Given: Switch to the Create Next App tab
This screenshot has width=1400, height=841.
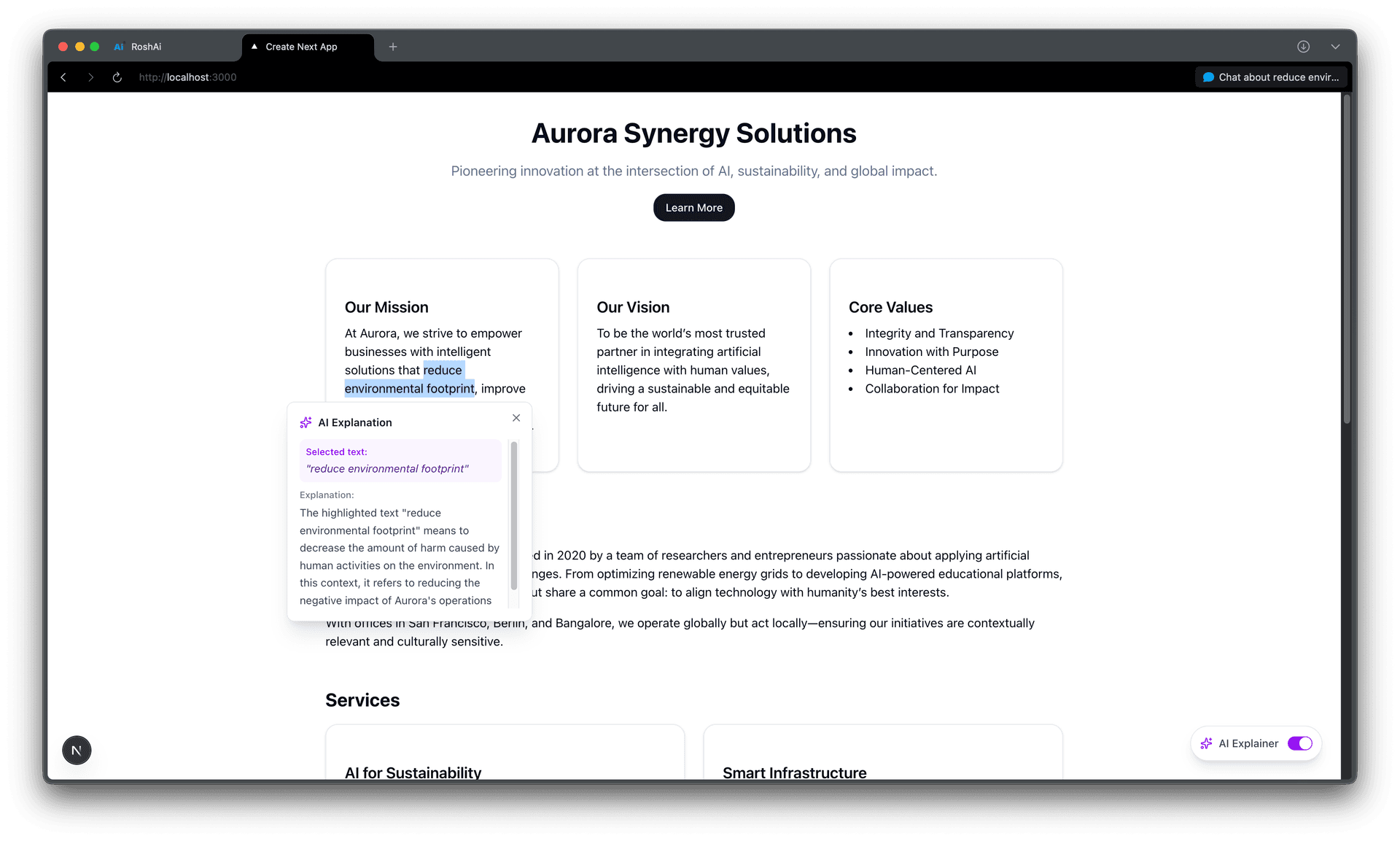Looking at the screenshot, I should 300,47.
